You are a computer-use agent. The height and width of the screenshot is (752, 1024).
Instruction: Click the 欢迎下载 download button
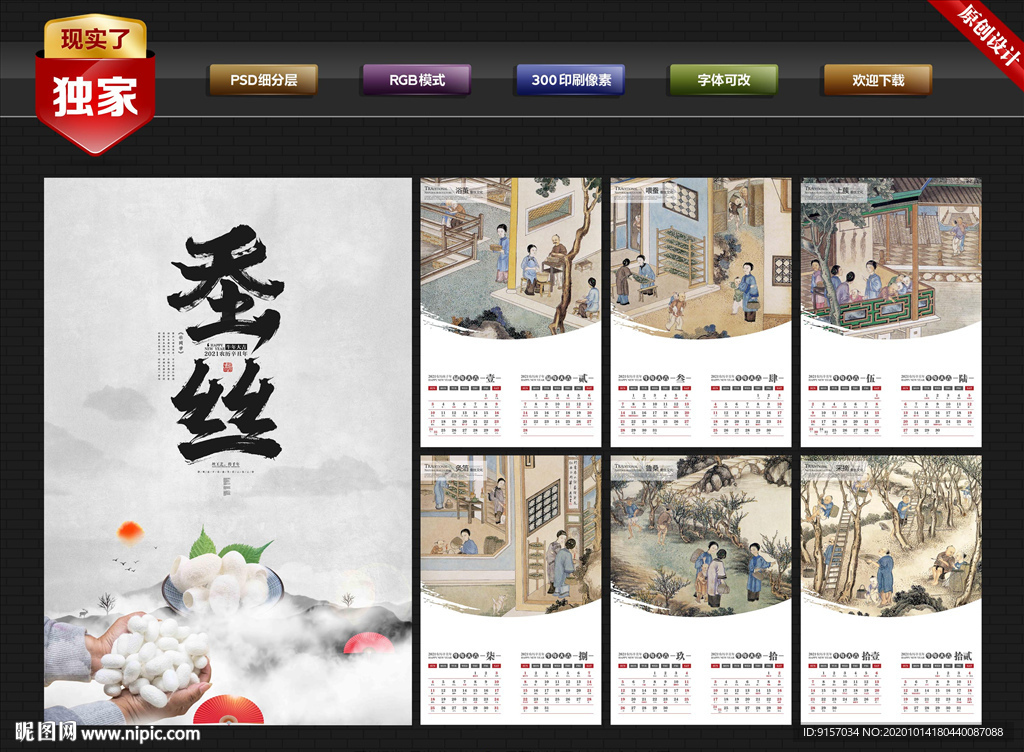pyautogui.click(x=878, y=80)
